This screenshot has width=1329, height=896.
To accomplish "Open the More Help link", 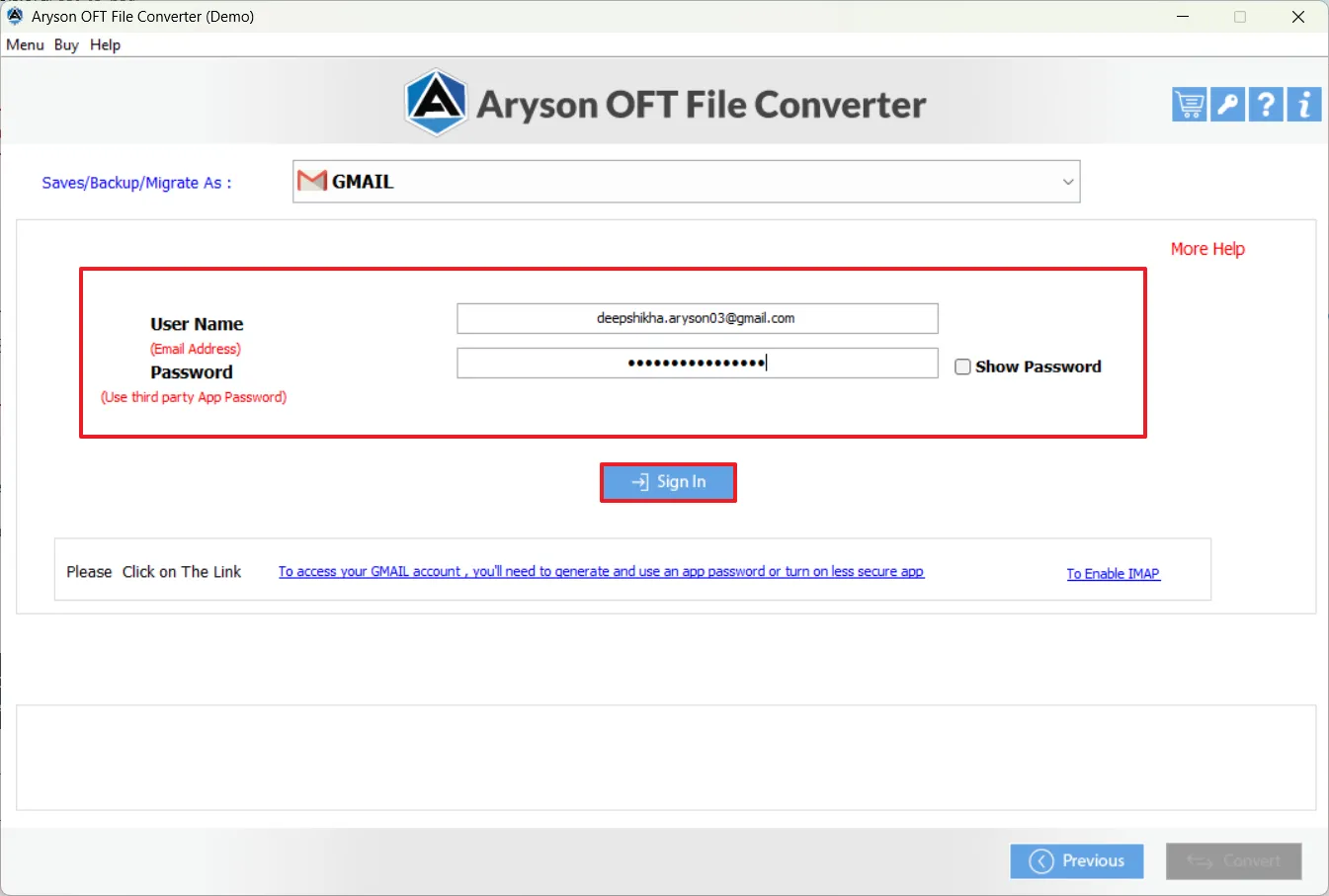I will (1206, 249).
